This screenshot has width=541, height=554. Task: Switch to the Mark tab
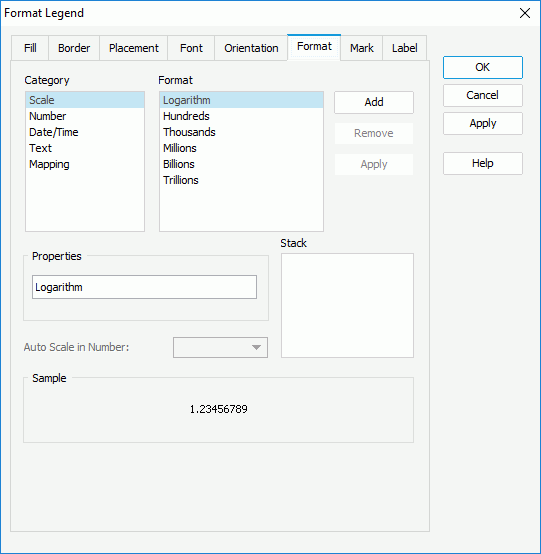[x=361, y=48]
